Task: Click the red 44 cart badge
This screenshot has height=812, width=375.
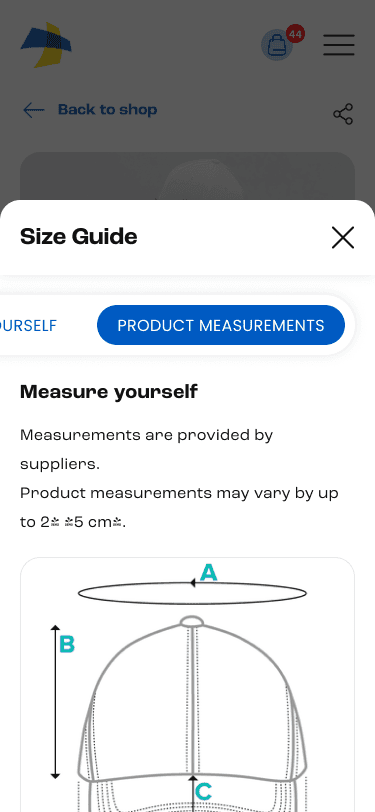Action: coord(295,35)
